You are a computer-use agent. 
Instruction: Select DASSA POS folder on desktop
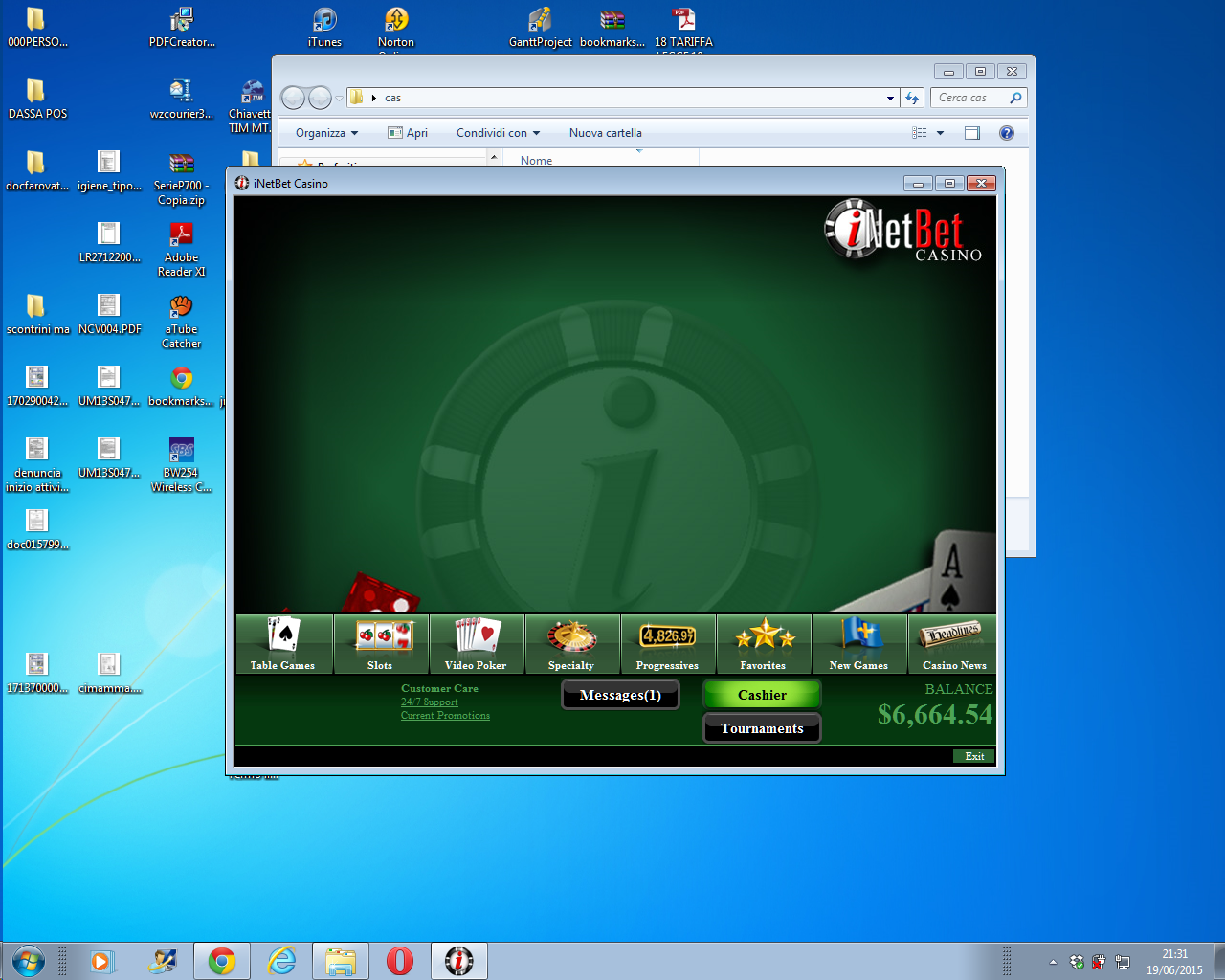pos(37,98)
